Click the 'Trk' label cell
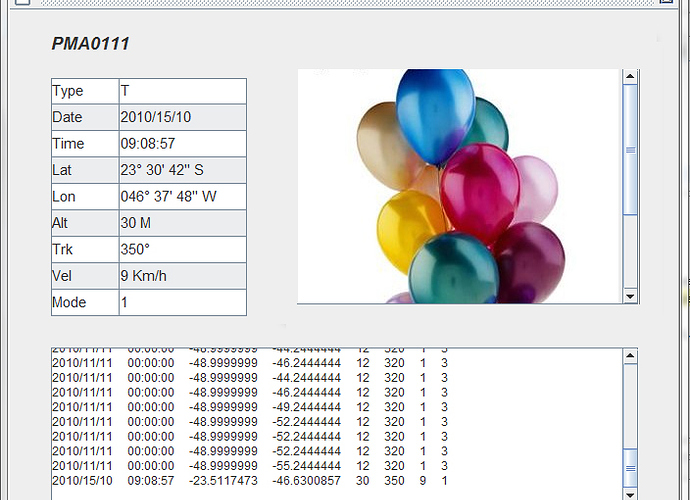Screen dimensions: 690x500 click(85, 249)
